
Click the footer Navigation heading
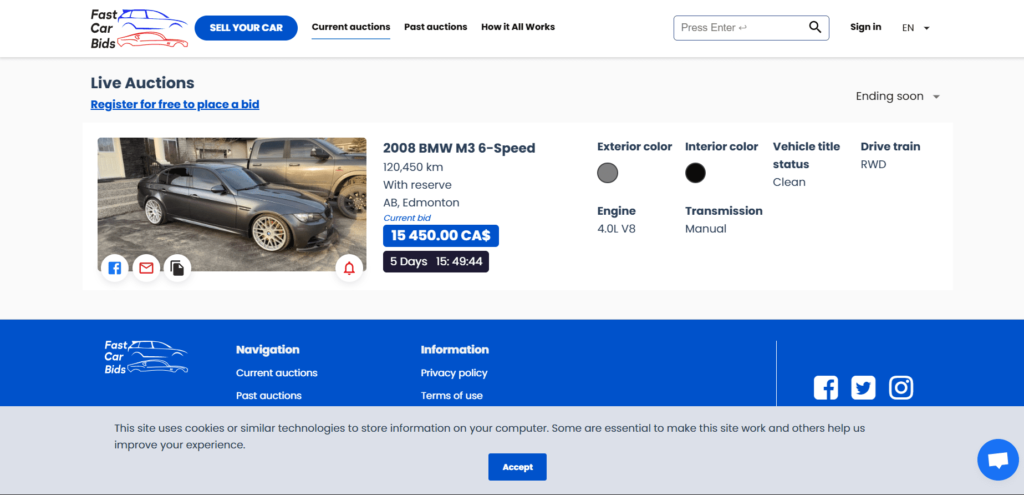[x=268, y=349]
